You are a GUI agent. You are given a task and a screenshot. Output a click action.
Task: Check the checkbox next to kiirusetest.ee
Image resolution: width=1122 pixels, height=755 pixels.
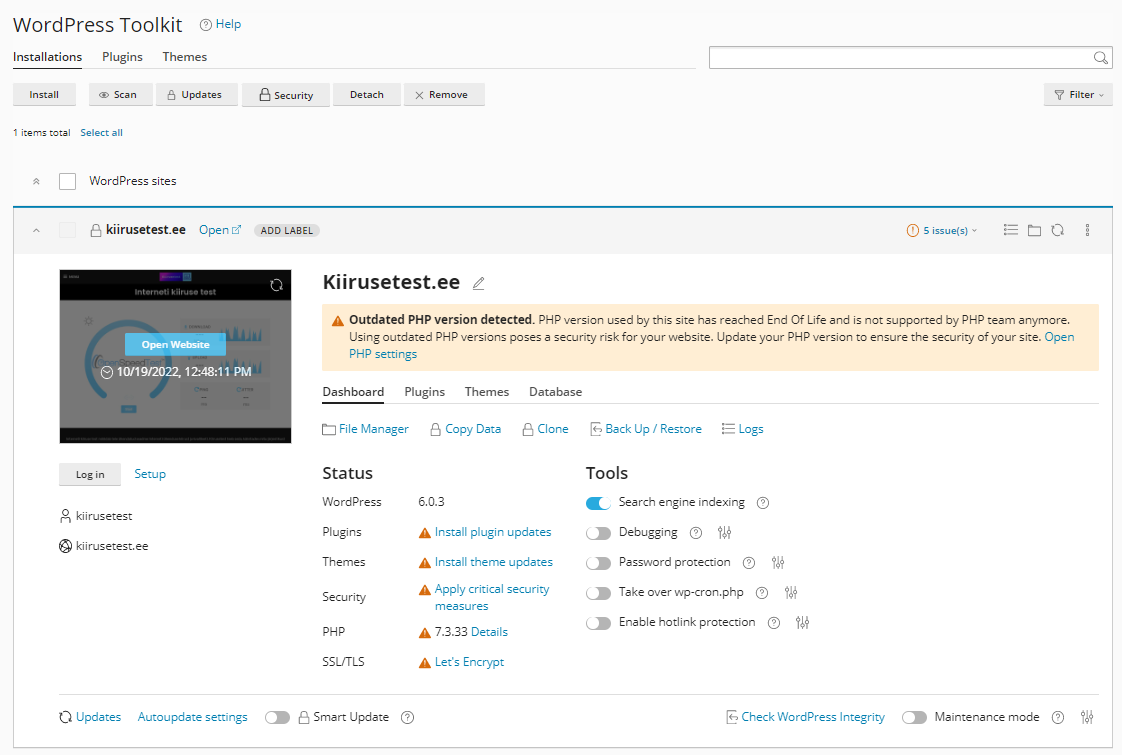[x=67, y=229]
